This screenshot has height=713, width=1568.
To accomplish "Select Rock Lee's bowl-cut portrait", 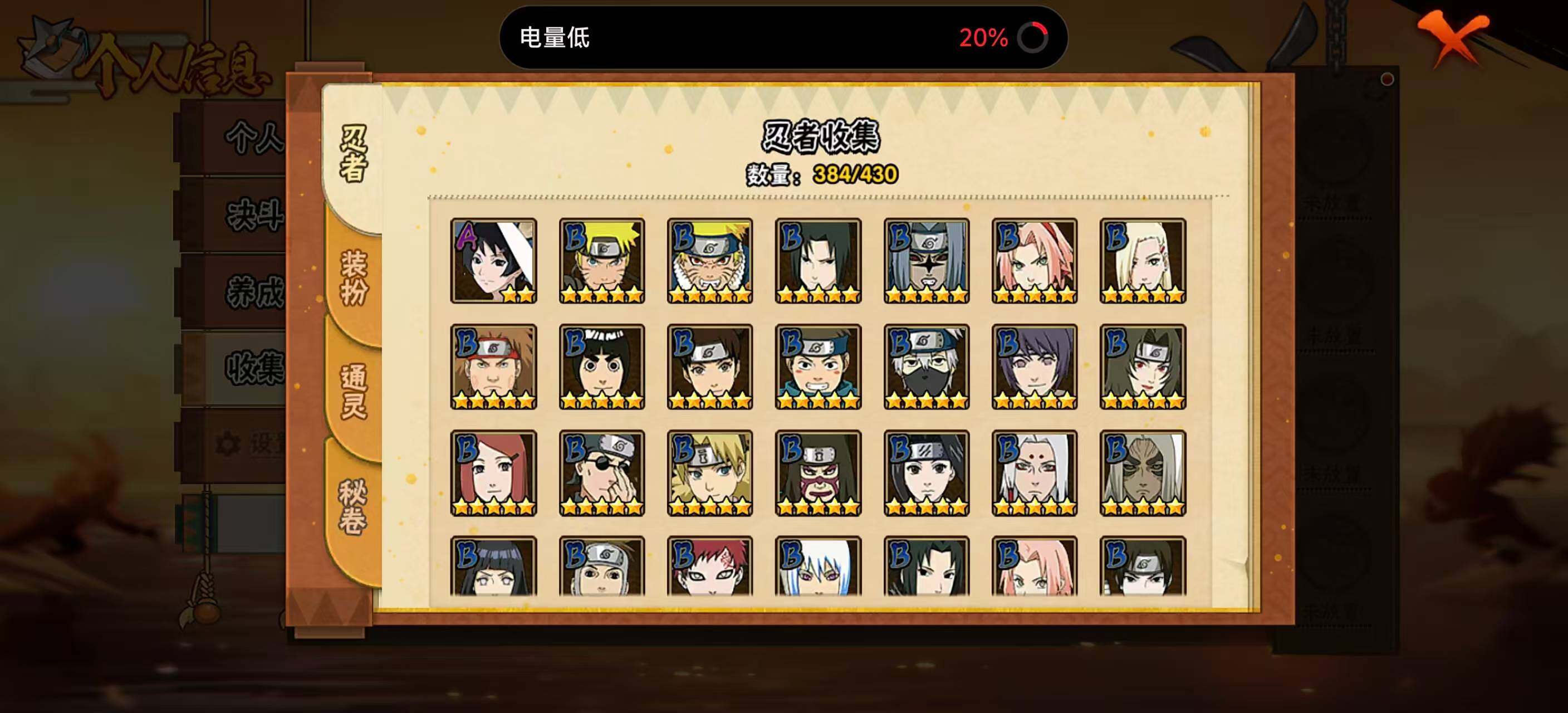I will pyautogui.click(x=602, y=367).
